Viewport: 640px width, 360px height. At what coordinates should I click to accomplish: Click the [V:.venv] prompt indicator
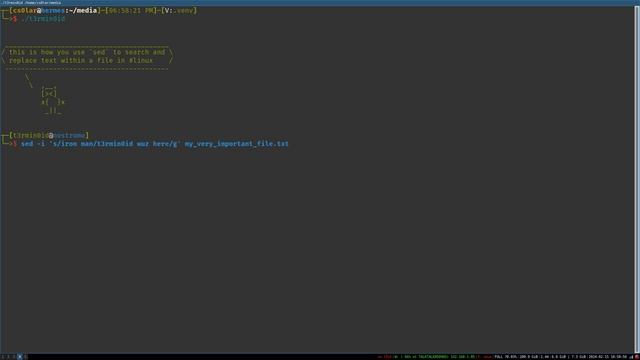click(179, 10)
